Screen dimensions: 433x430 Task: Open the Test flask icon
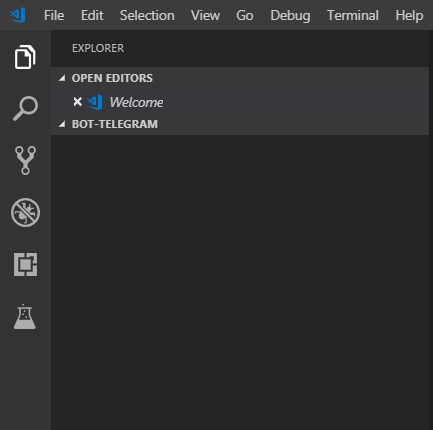25,317
